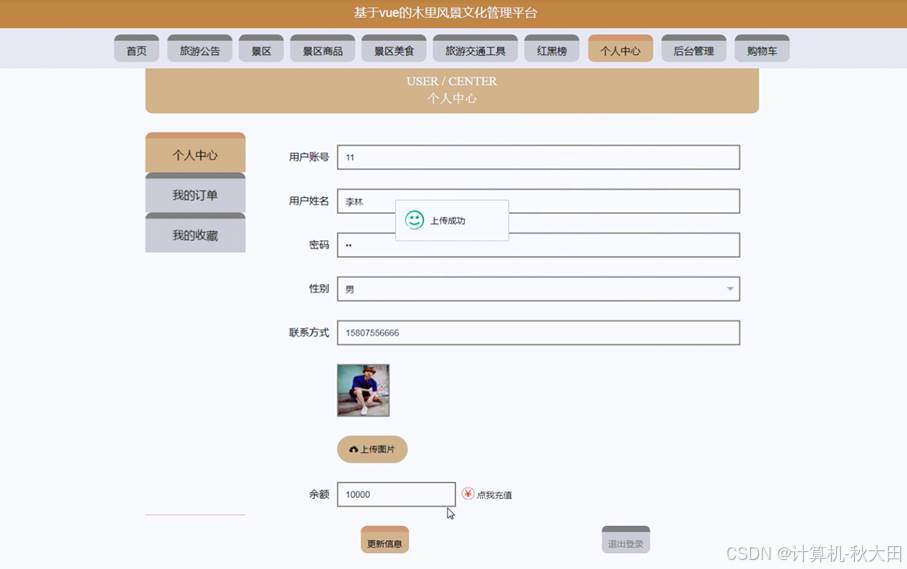The image size is (907, 569).
Task: Click the 上传成功 toast message text
Action: click(448, 220)
